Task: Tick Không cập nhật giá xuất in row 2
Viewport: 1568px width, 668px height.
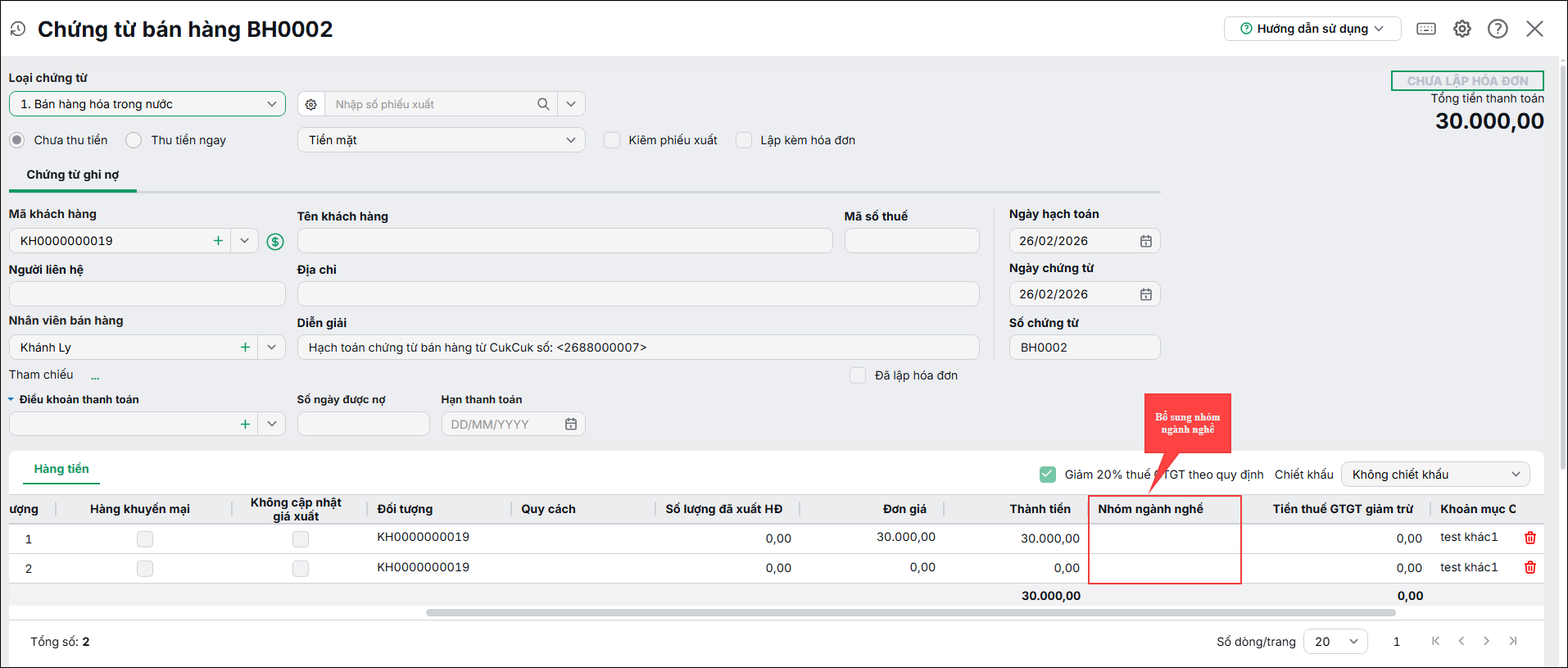Action: pyautogui.click(x=301, y=568)
